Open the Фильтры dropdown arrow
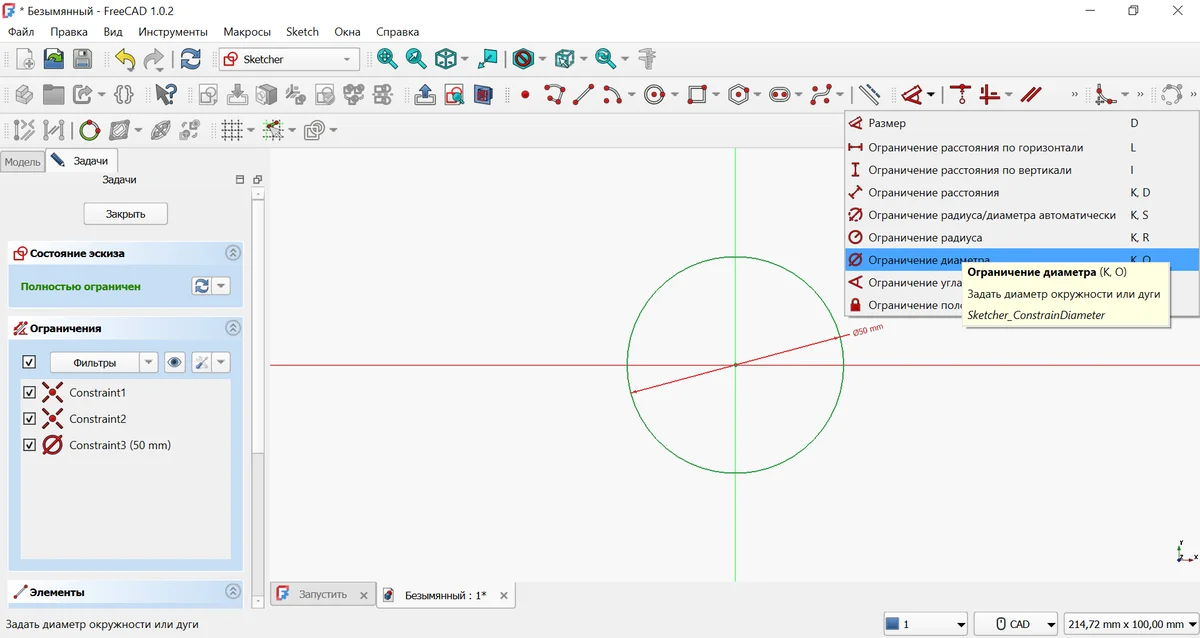The width and height of the screenshot is (1200, 638). (x=149, y=362)
